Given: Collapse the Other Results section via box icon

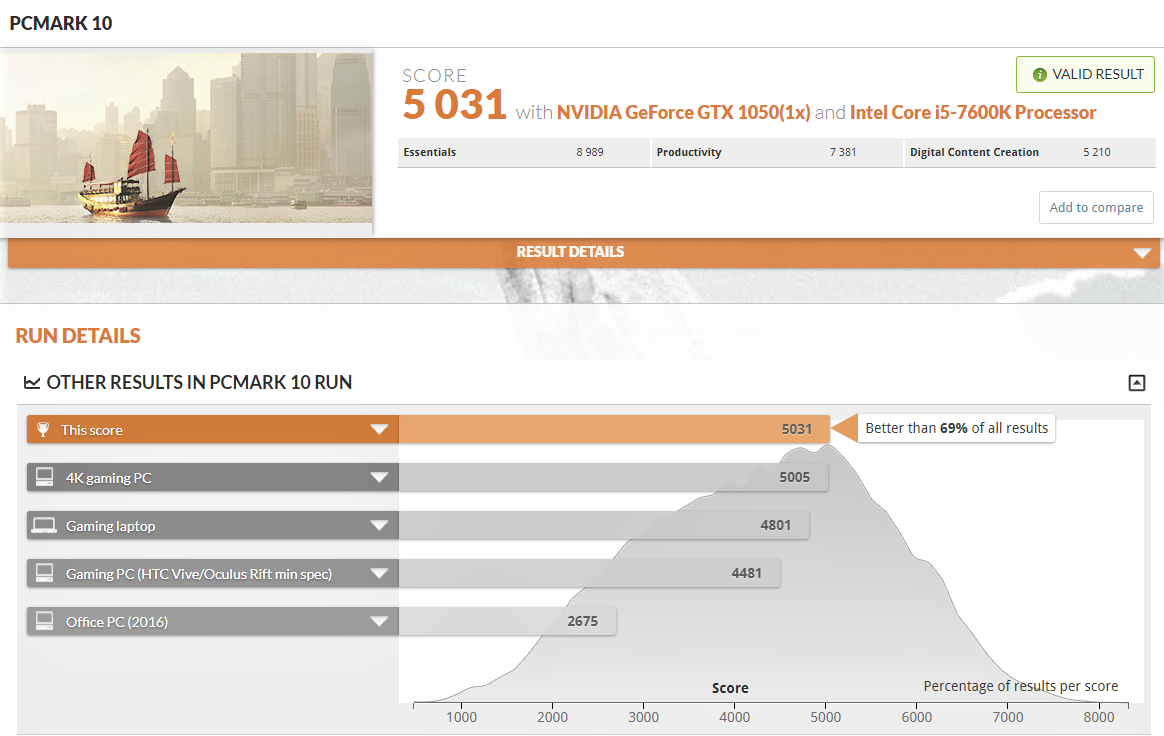Looking at the screenshot, I should pos(1137,382).
